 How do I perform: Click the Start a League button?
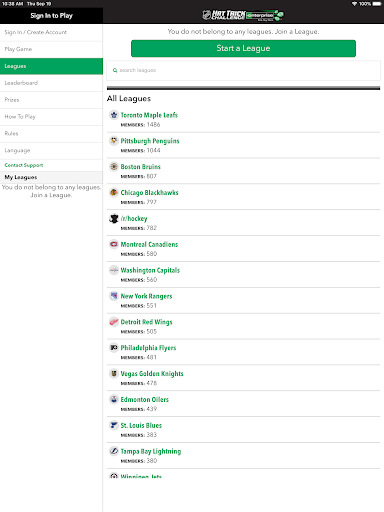[x=243, y=48]
